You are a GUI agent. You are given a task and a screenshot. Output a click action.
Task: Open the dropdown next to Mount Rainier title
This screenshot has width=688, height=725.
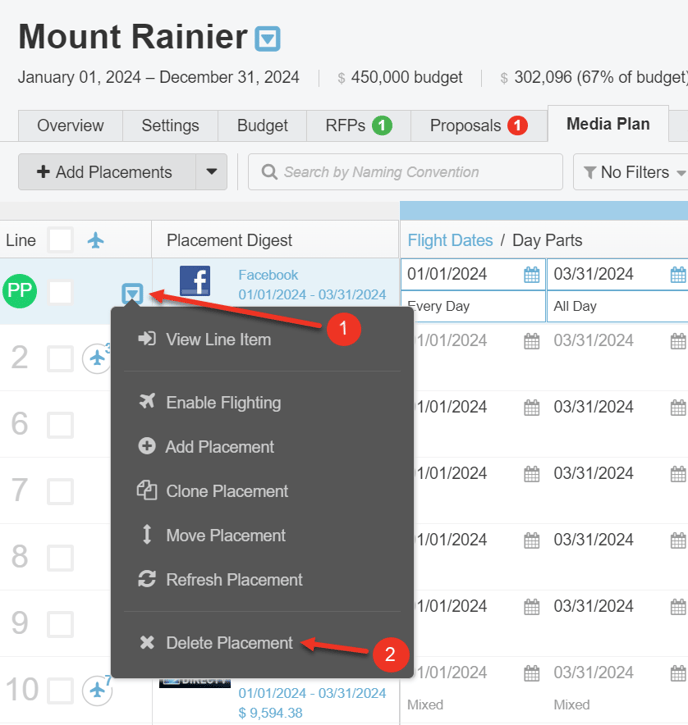click(267, 39)
